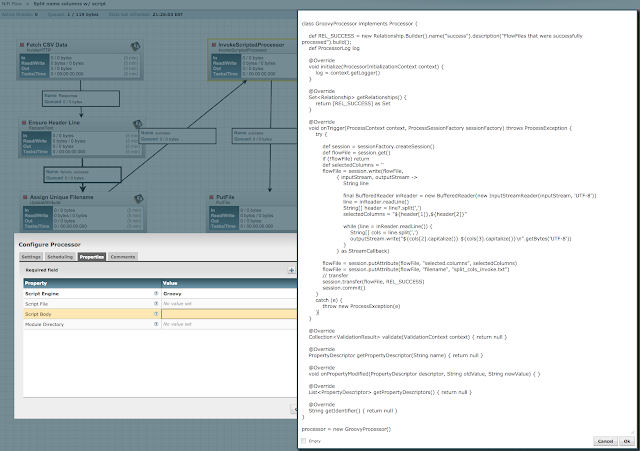Open help icon for Script File property
The image size is (640, 451).
coord(156,304)
